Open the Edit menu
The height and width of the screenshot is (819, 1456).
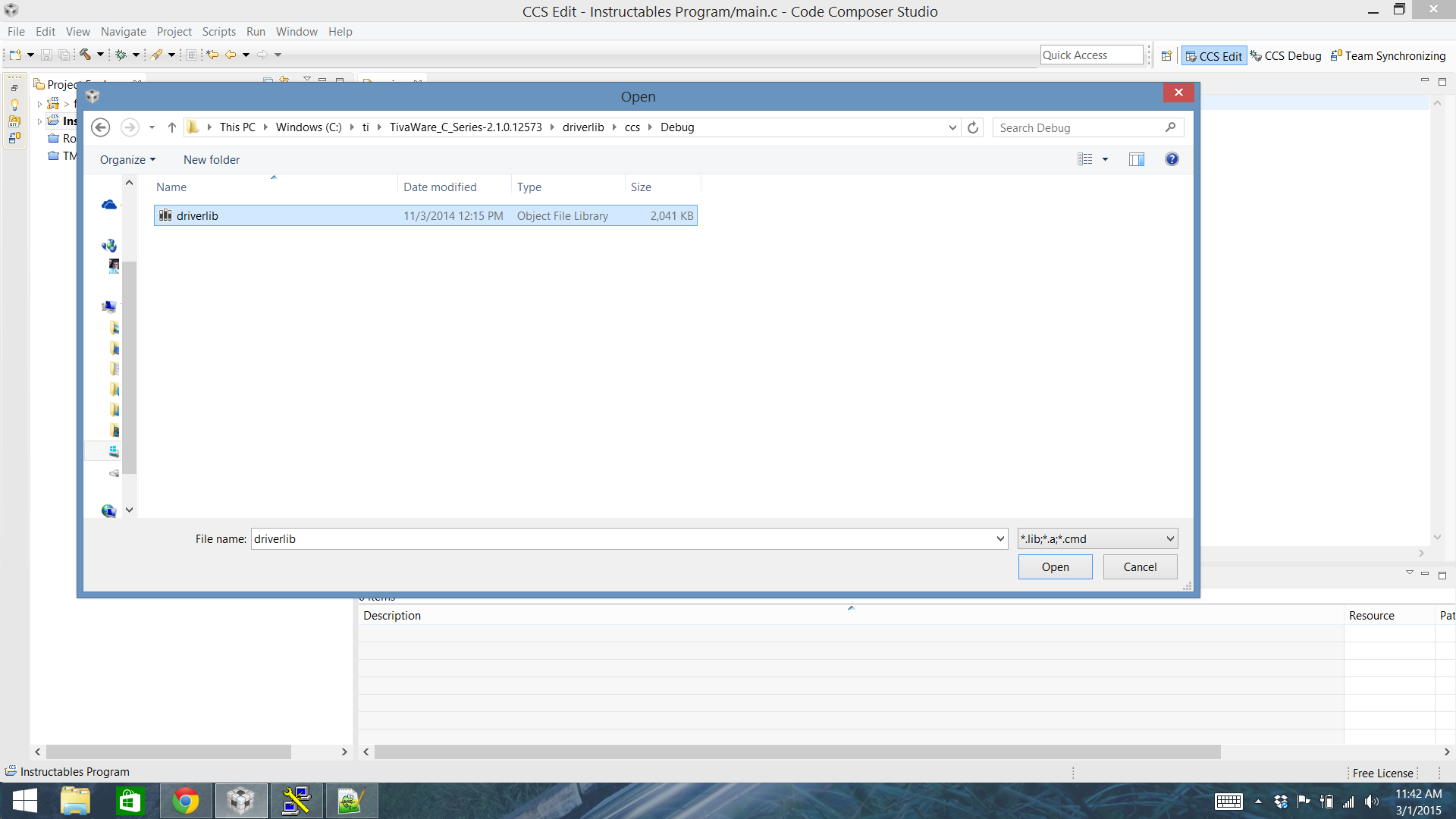[45, 32]
